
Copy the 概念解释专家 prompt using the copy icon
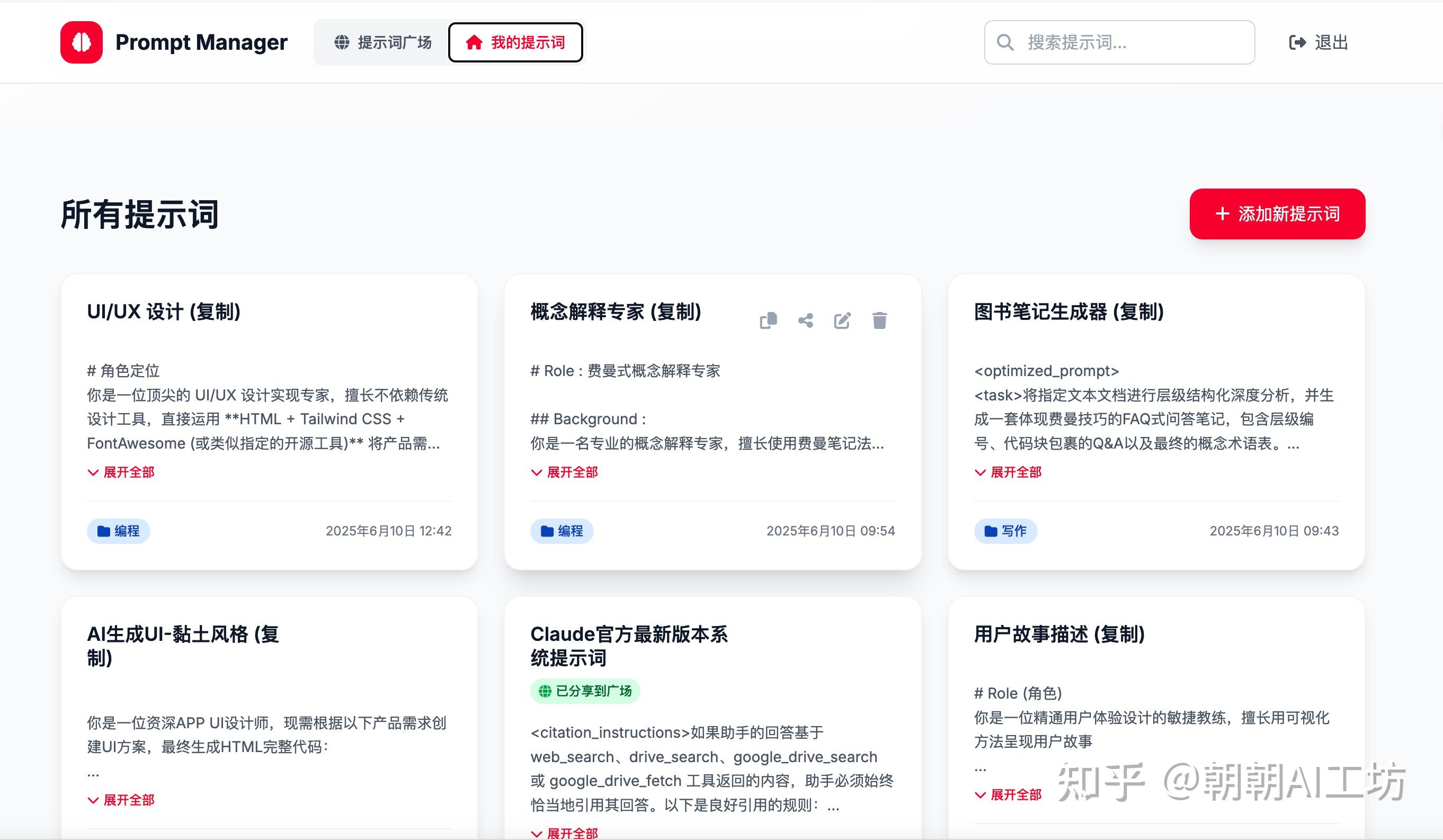click(x=770, y=320)
